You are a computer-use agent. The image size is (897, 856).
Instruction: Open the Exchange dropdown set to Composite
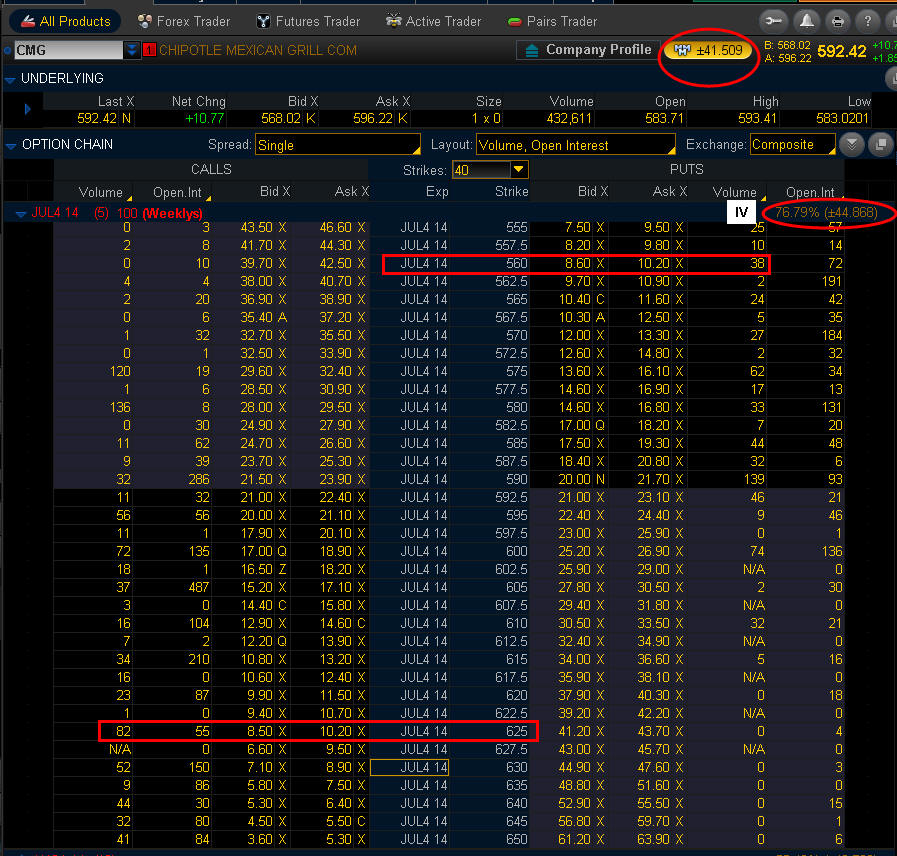(x=793, y=145)
